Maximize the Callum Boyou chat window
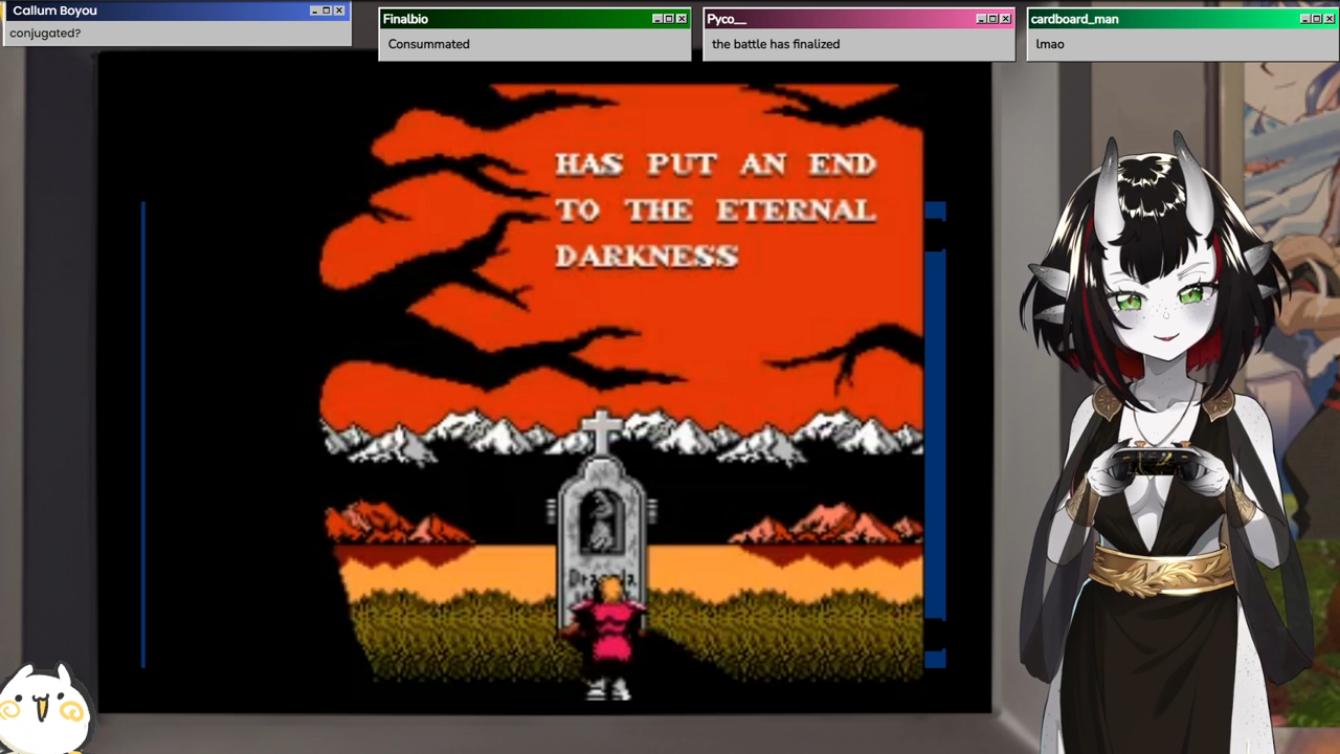 [327, 11]
